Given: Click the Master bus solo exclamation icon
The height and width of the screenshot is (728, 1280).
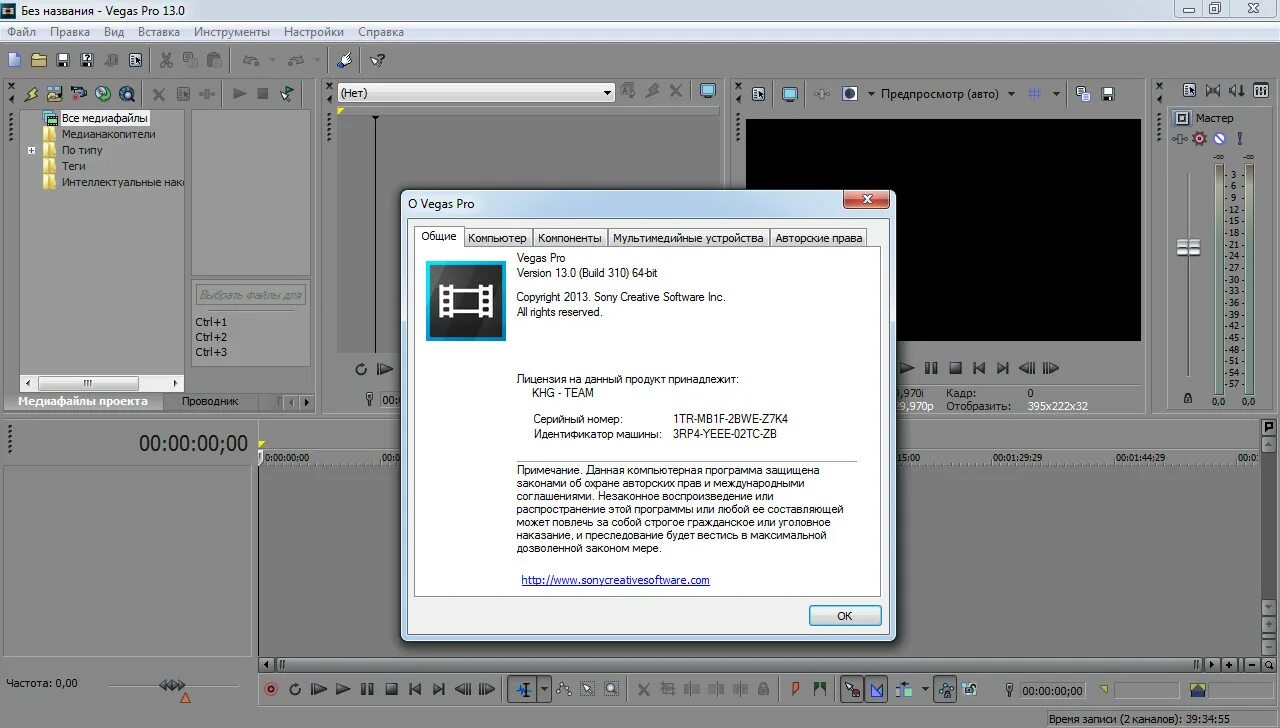Looking at the screenshot, I should click(1240, 138).
